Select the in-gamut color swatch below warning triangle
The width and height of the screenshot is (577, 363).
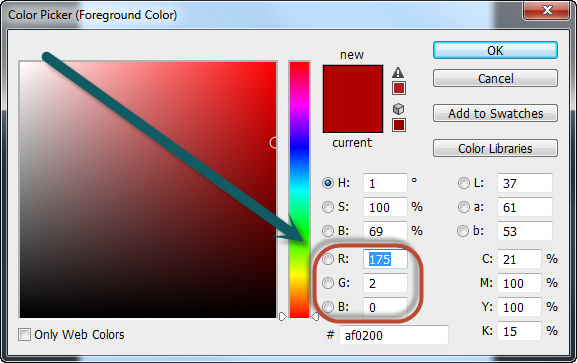tap(399, 88)
